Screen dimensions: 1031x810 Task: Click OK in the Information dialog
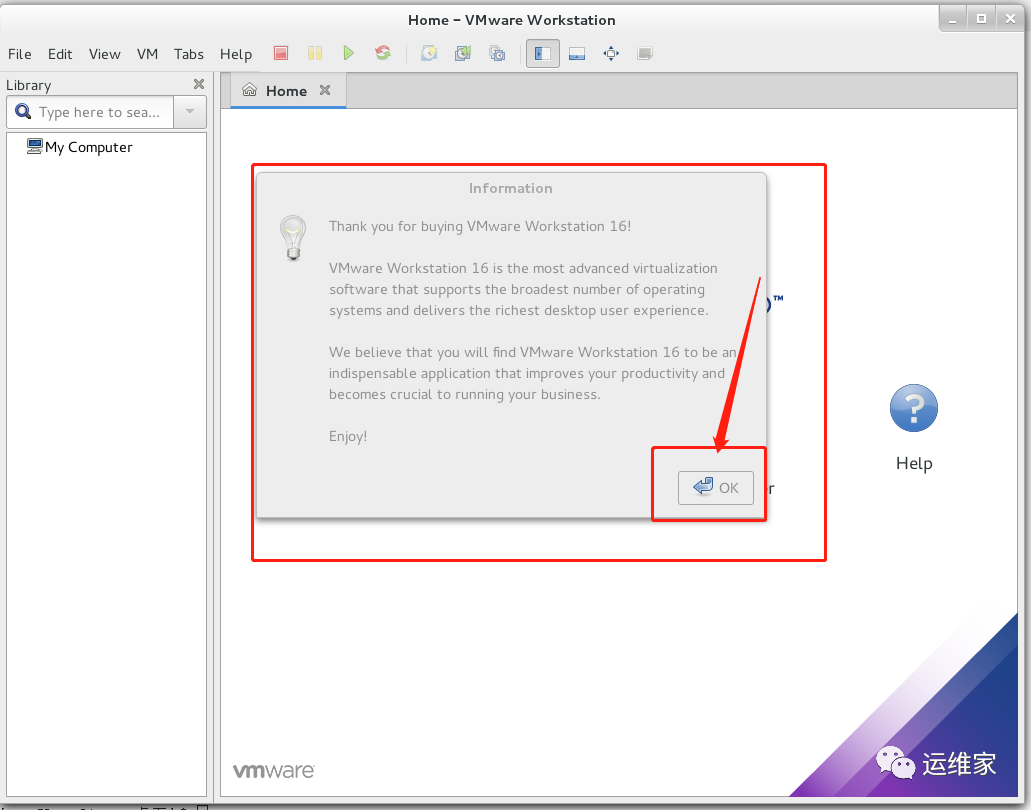pyautogui.click(x=715, y=488)
